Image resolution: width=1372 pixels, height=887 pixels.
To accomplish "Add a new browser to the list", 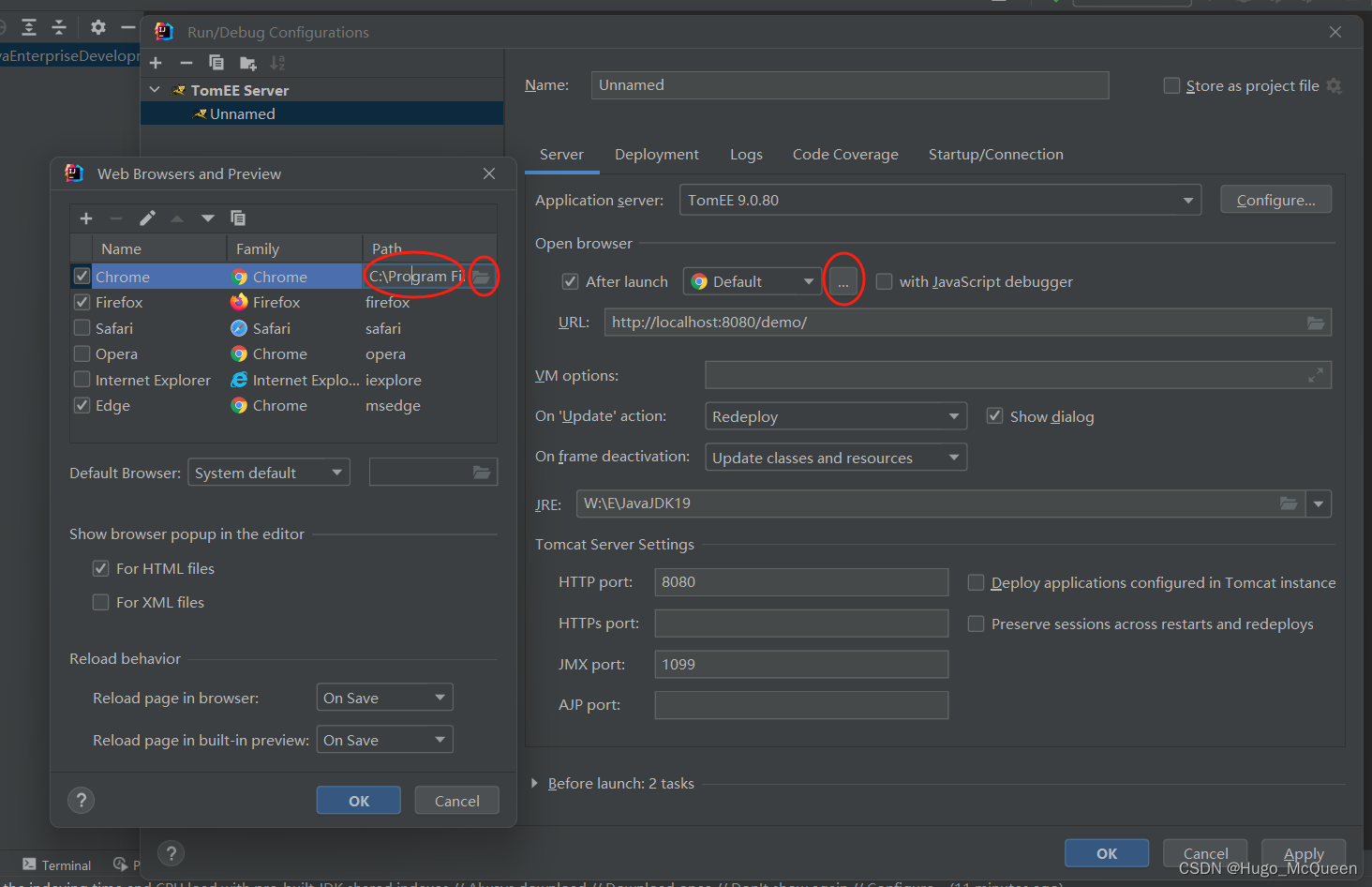I will (x=86, y=218).
